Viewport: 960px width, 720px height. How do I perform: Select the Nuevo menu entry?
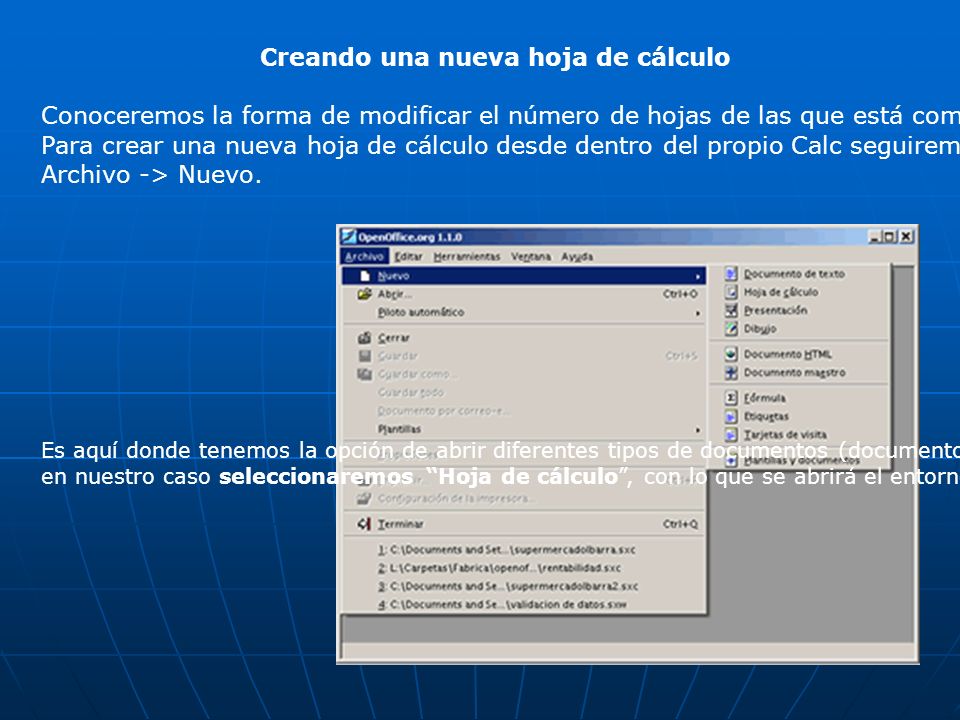pyautogui.click(x=524, y=276)
